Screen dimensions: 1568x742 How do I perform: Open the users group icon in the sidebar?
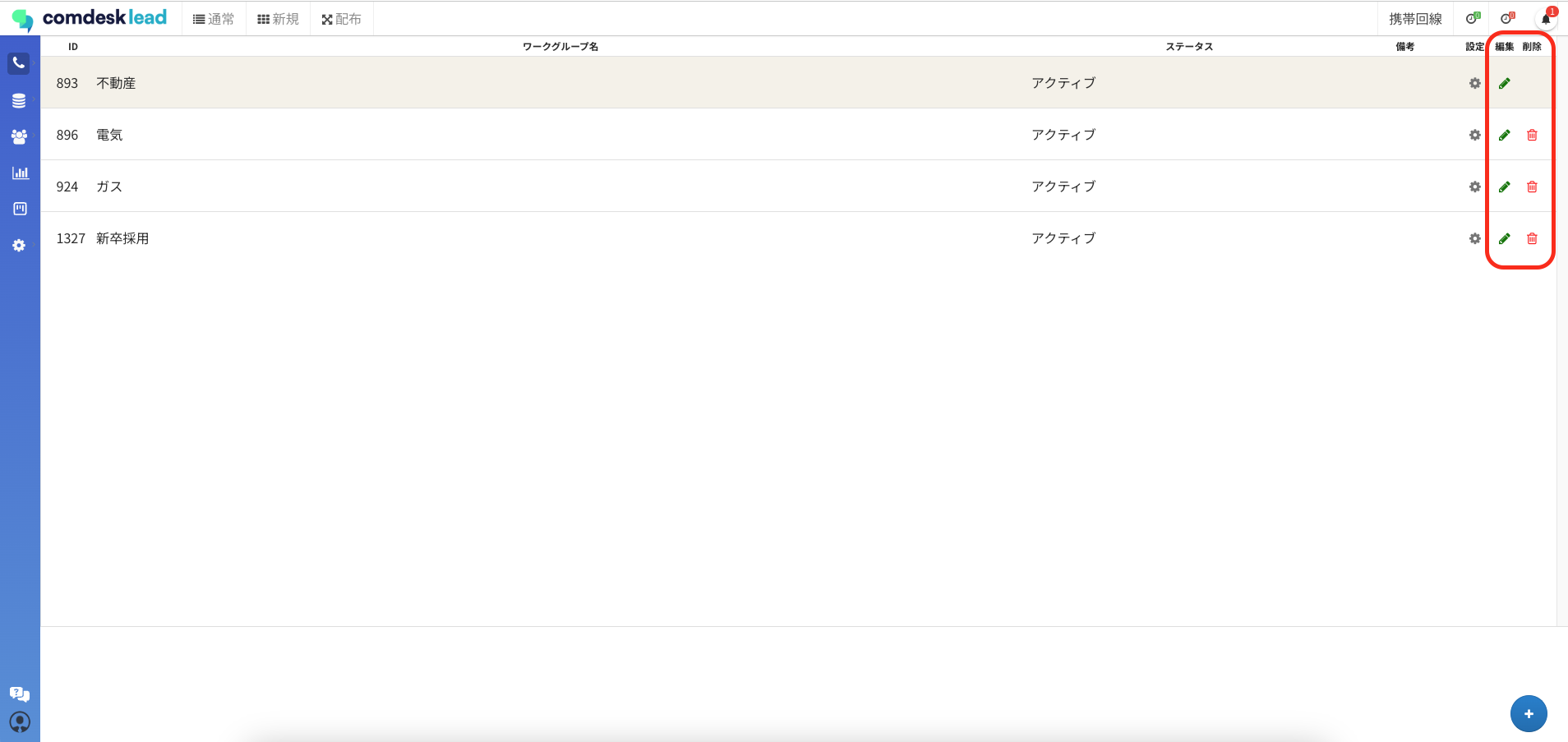[x=19, y=136]
